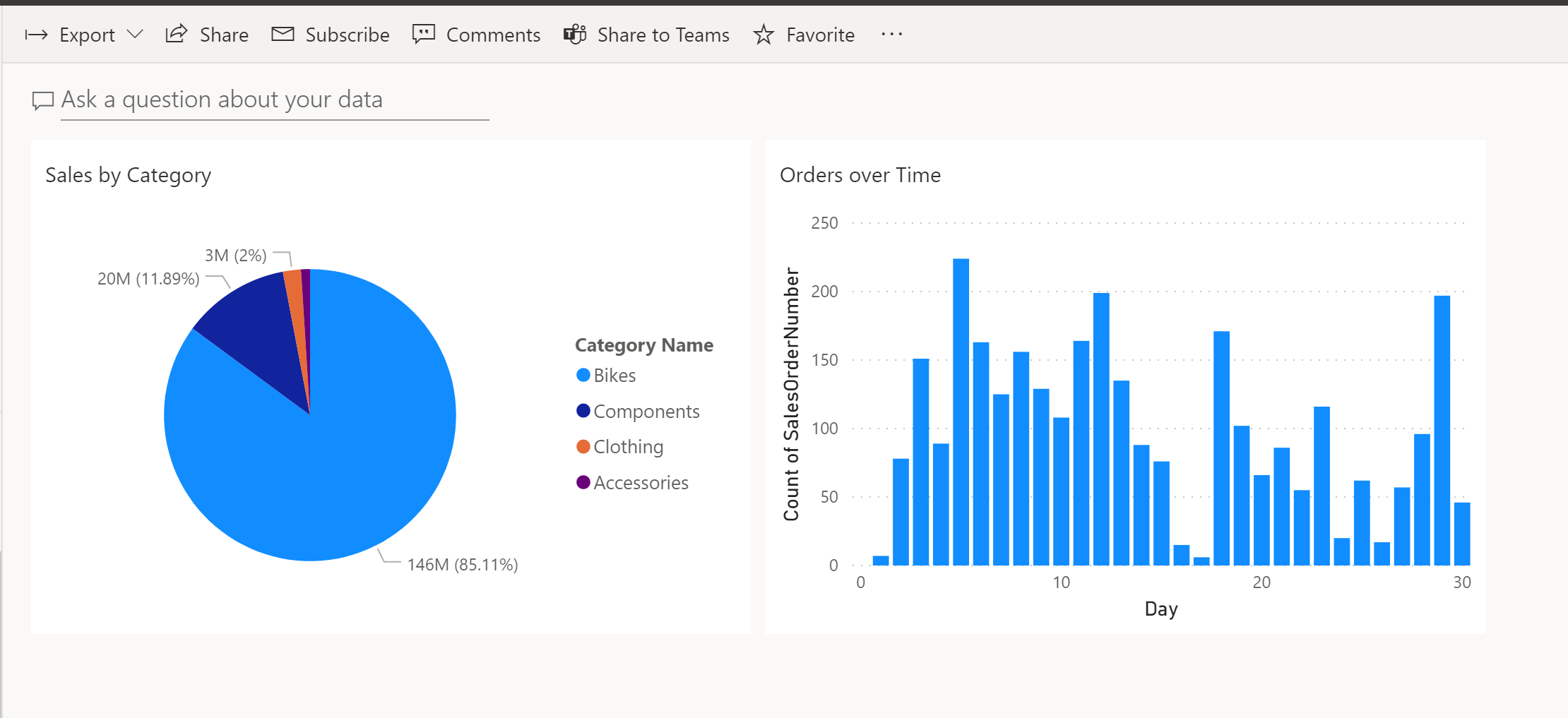Click the tallest bar in Orders chart
The width and height of the screenshot is (1568, 718).
pos(961,412)
